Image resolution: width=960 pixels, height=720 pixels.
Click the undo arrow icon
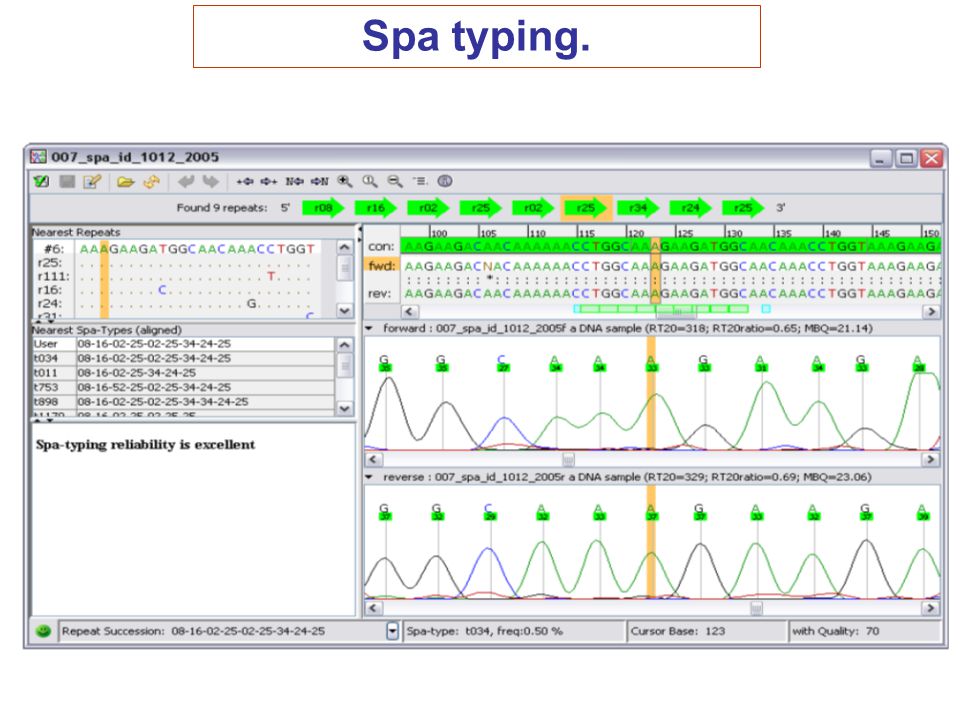pyautogui.click(x=186, y=181)
